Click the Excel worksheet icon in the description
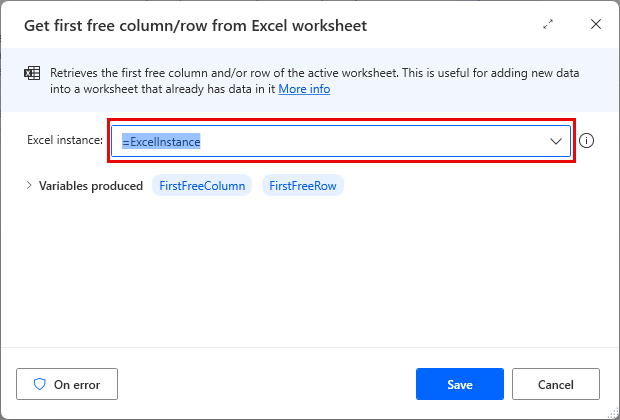The width and height of the screenshot is (620, 420). click(32, 73)
